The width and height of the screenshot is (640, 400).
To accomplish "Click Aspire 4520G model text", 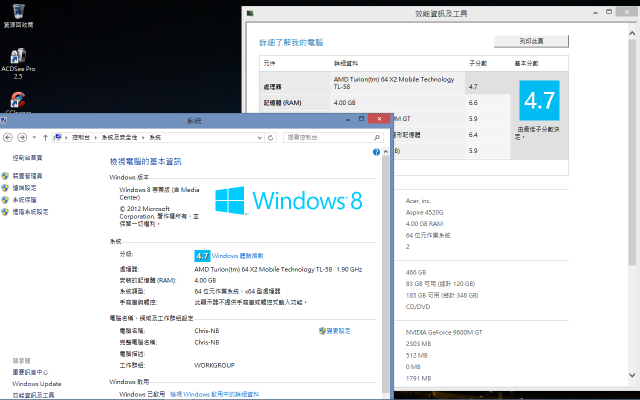I will [424, 212].
